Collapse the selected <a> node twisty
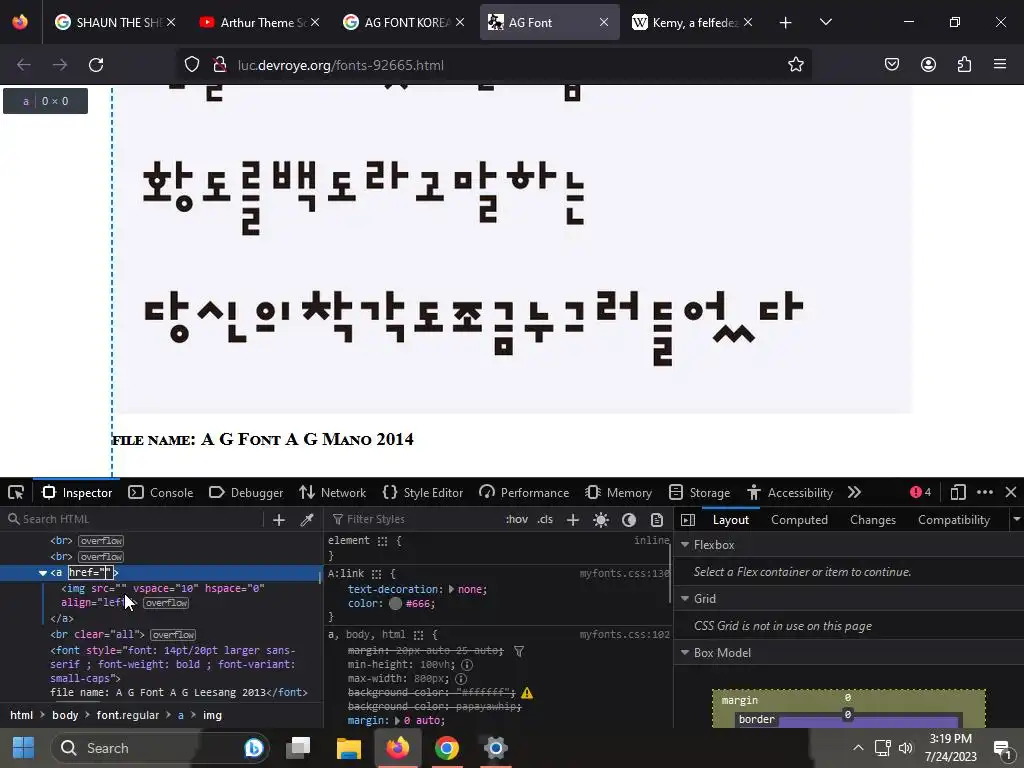 click(42, 573)
